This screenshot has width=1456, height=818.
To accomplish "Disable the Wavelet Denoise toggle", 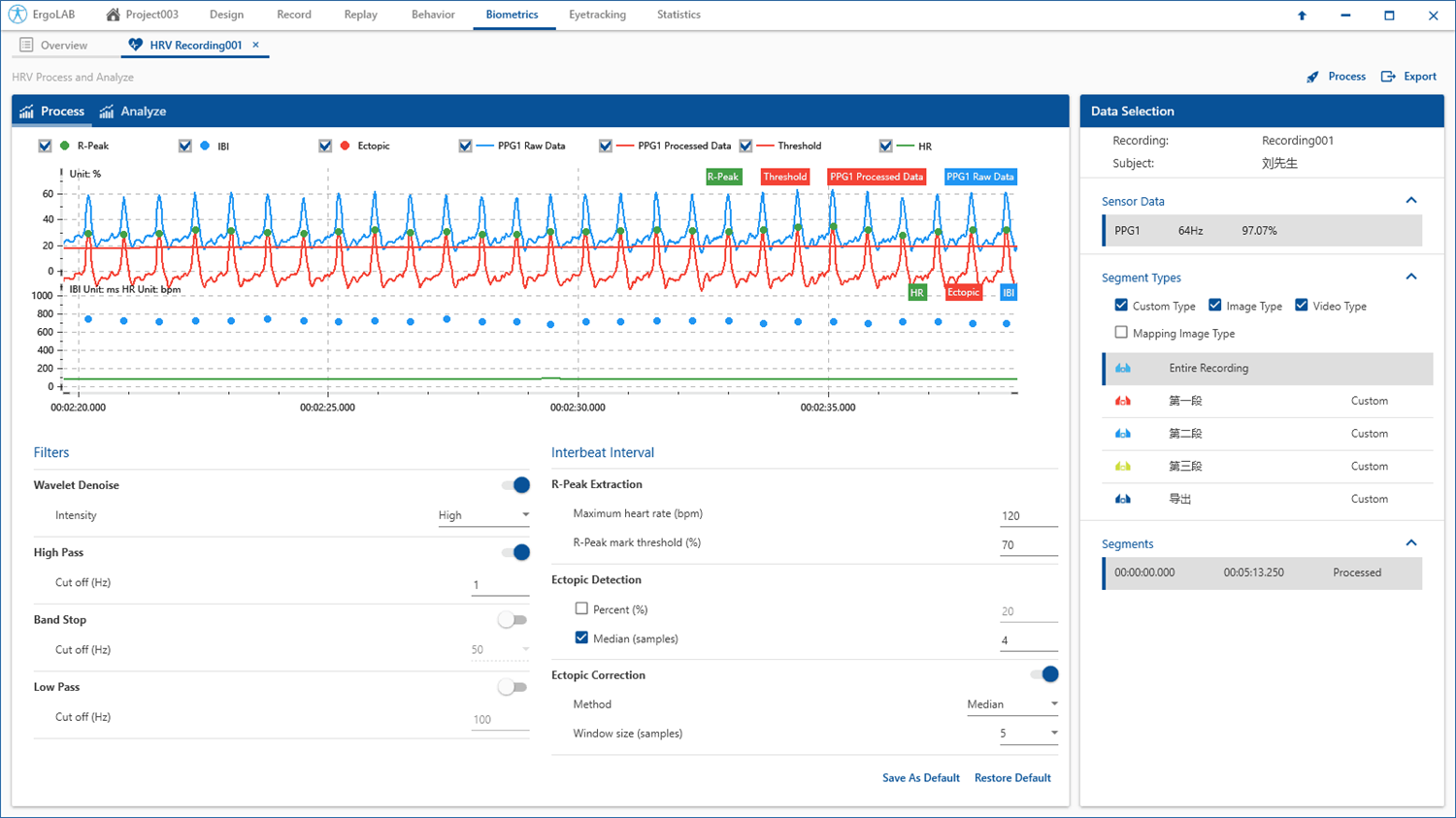I will coord(515,485).
